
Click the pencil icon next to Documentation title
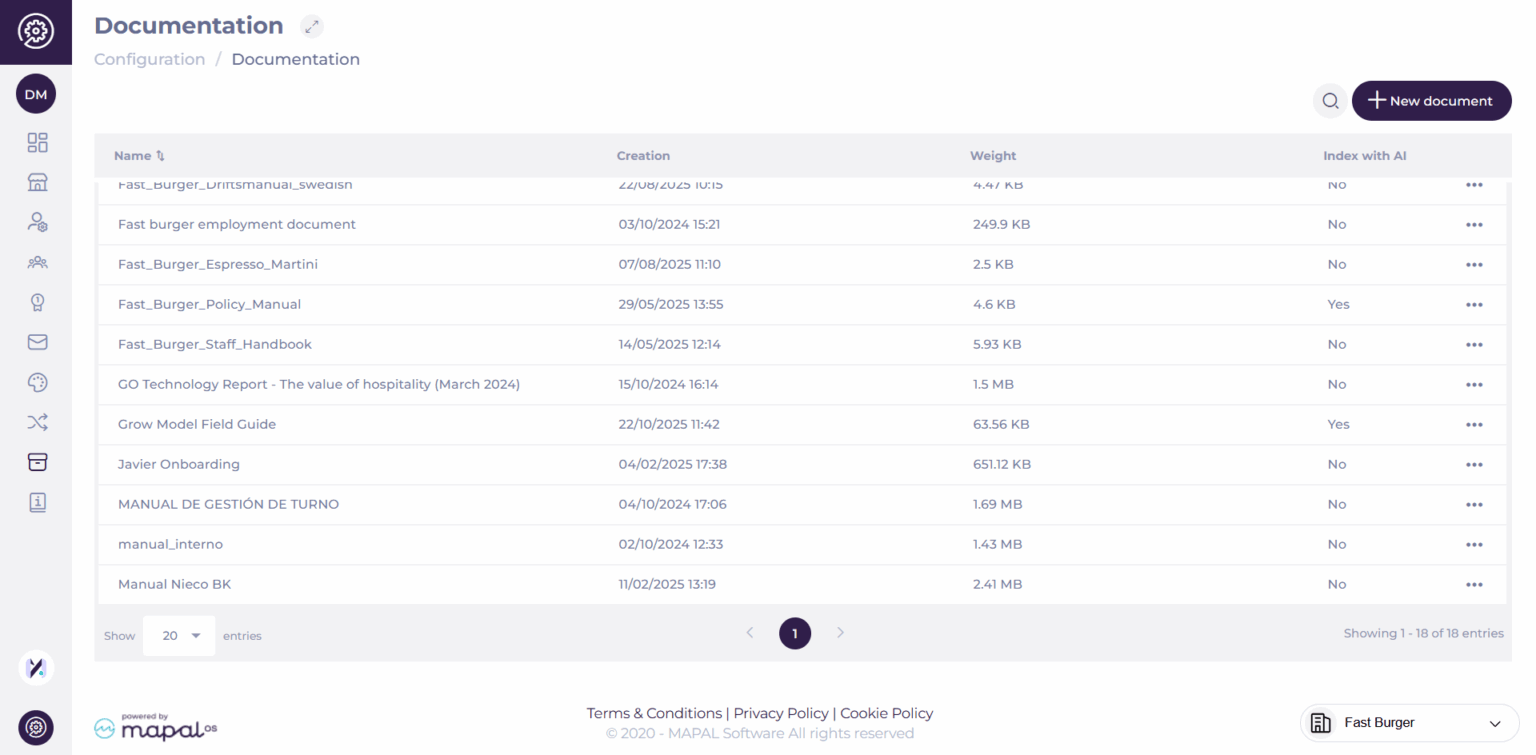[311, 26]
